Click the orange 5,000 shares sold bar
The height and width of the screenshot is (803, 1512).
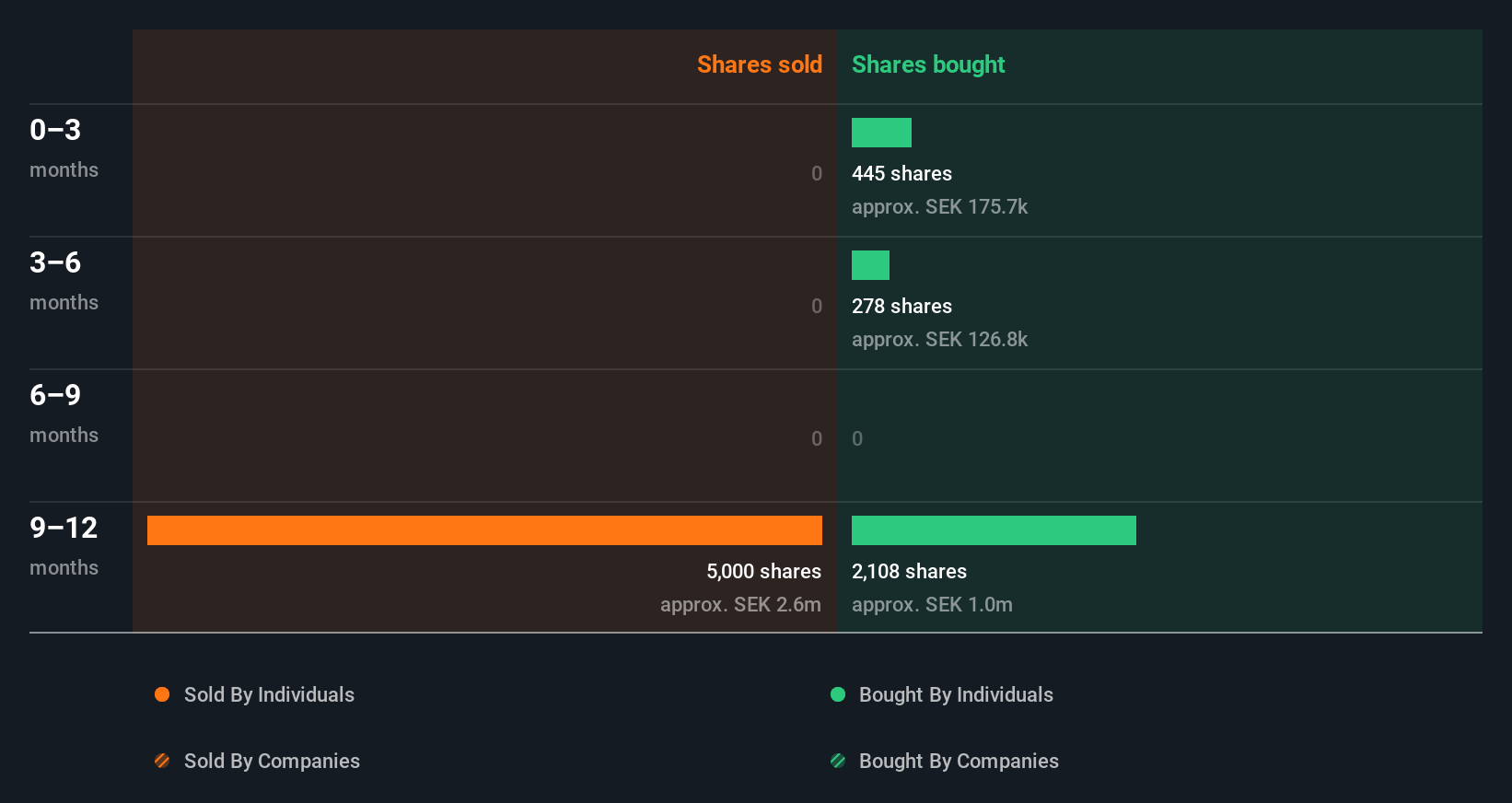484,530
